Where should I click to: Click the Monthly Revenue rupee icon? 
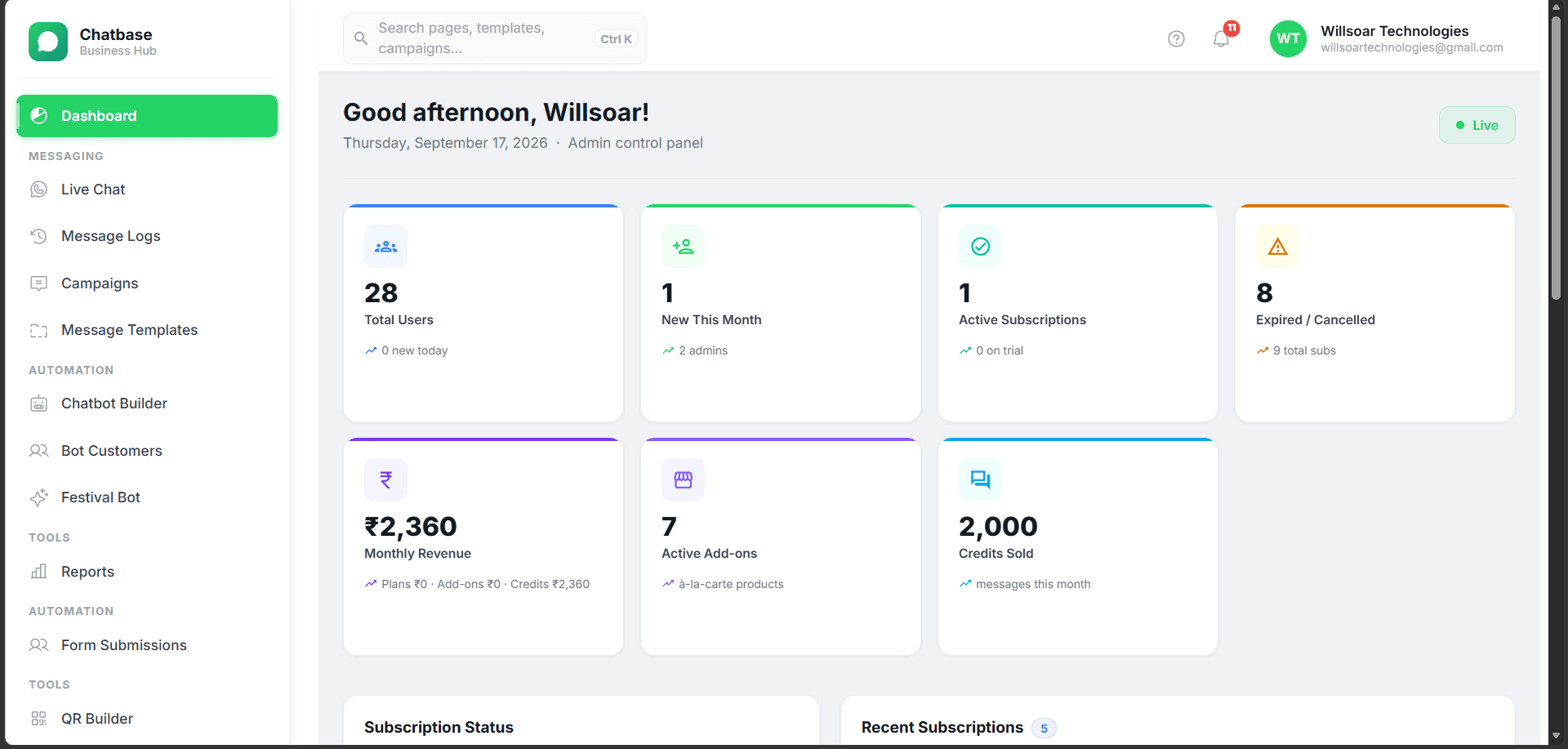coord(385,480)
